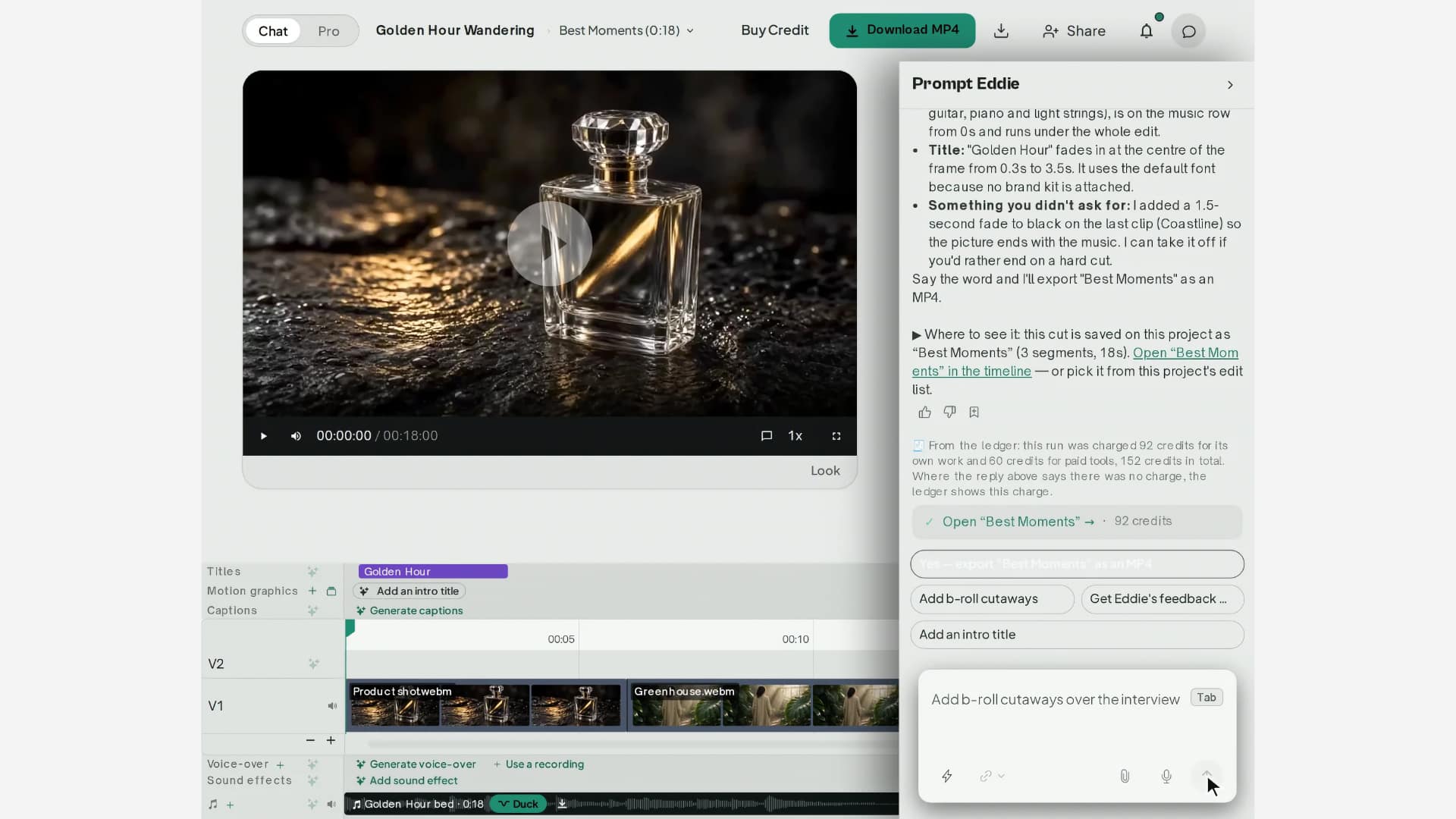This screenshot has height=819, width=1456.
Task: Open the notifications bell
Action: tap(1147, 31)
